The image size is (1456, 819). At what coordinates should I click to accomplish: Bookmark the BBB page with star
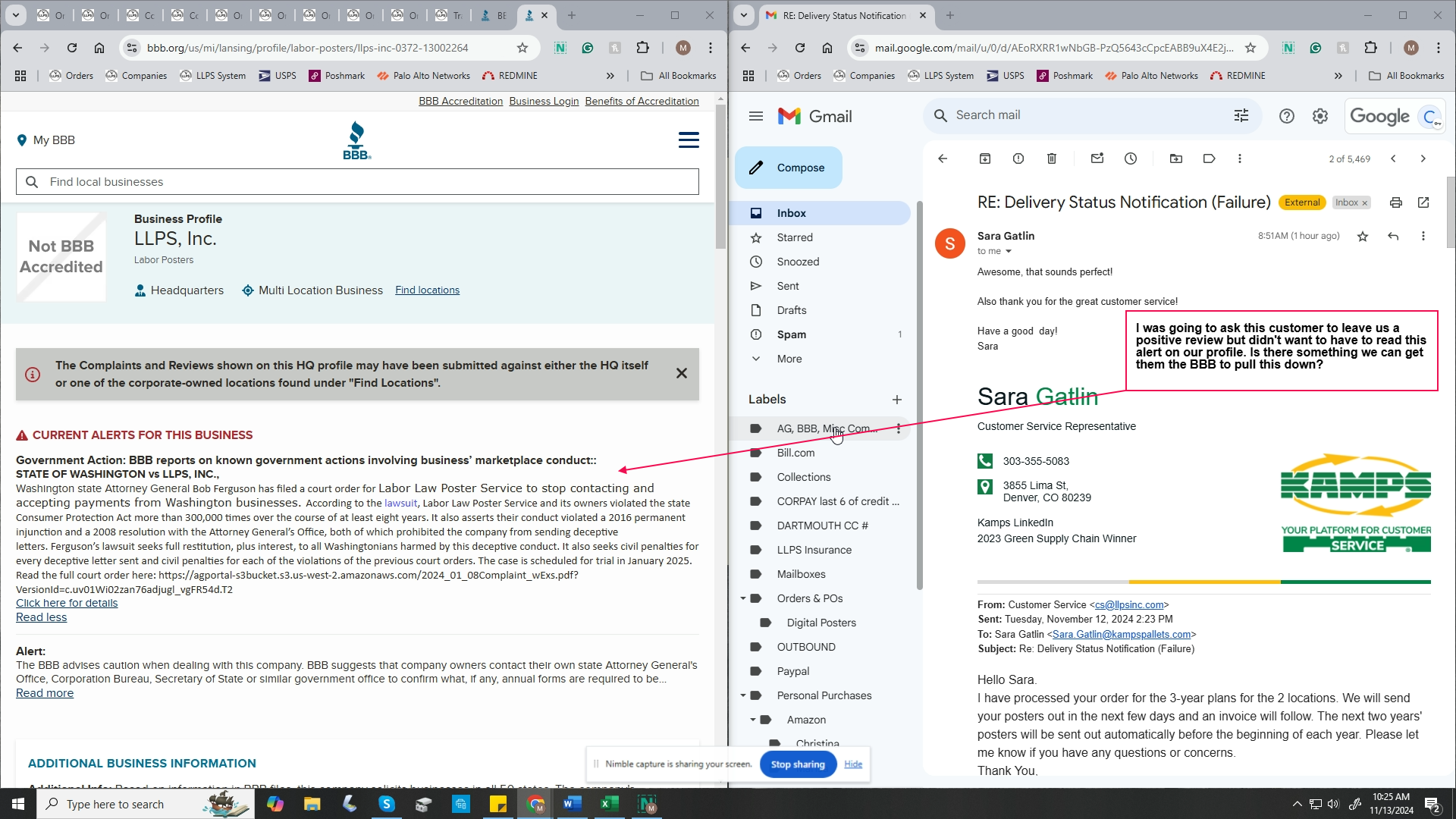(x=522, y=48)
